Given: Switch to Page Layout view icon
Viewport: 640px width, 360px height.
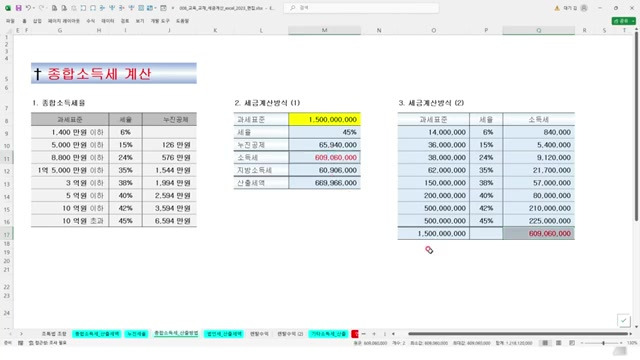Looking at the screenshot, I should tap(558, 343).
